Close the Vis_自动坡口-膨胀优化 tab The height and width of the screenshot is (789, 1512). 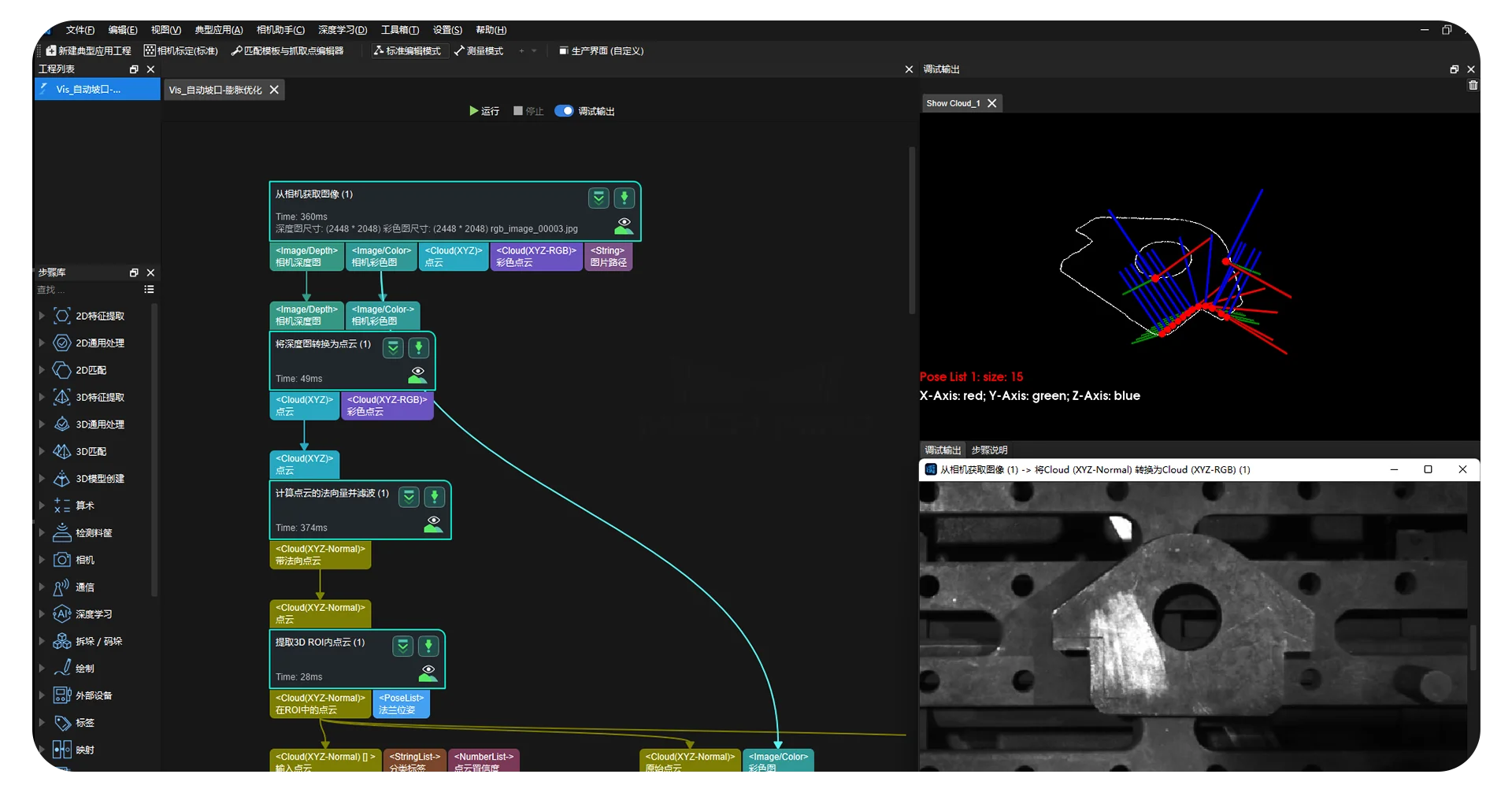274,90
